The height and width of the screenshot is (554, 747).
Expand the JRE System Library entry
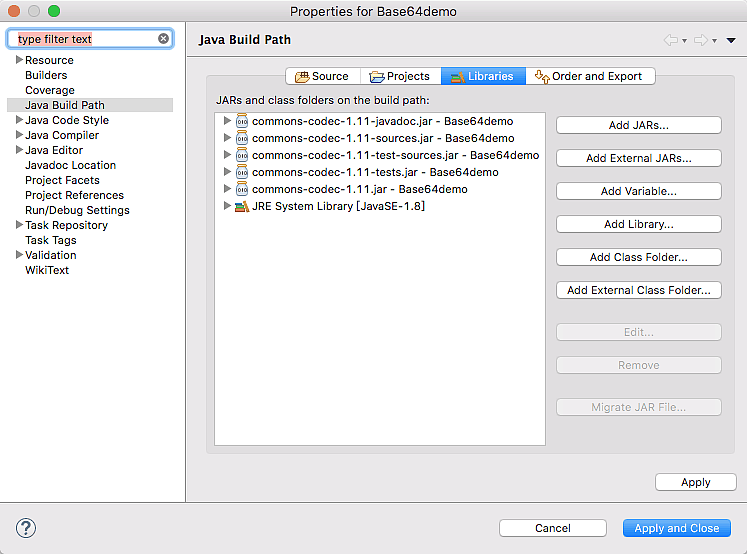[x=227, y=206]
